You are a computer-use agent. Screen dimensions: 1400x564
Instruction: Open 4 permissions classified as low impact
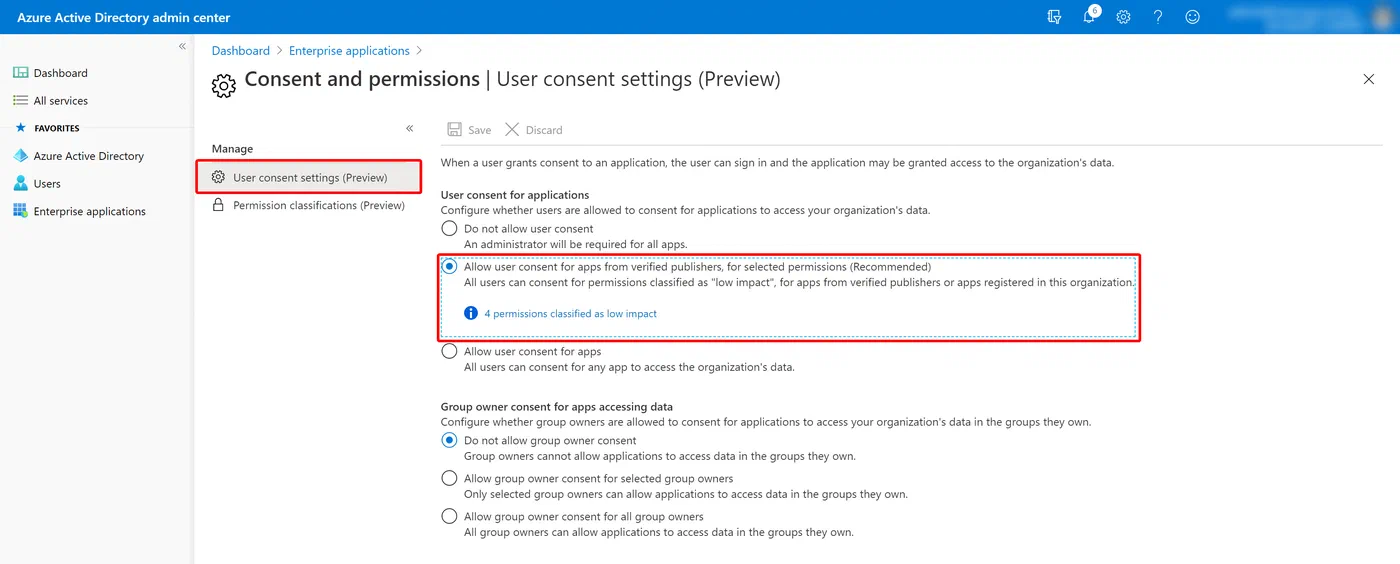(x=571, y=313)
